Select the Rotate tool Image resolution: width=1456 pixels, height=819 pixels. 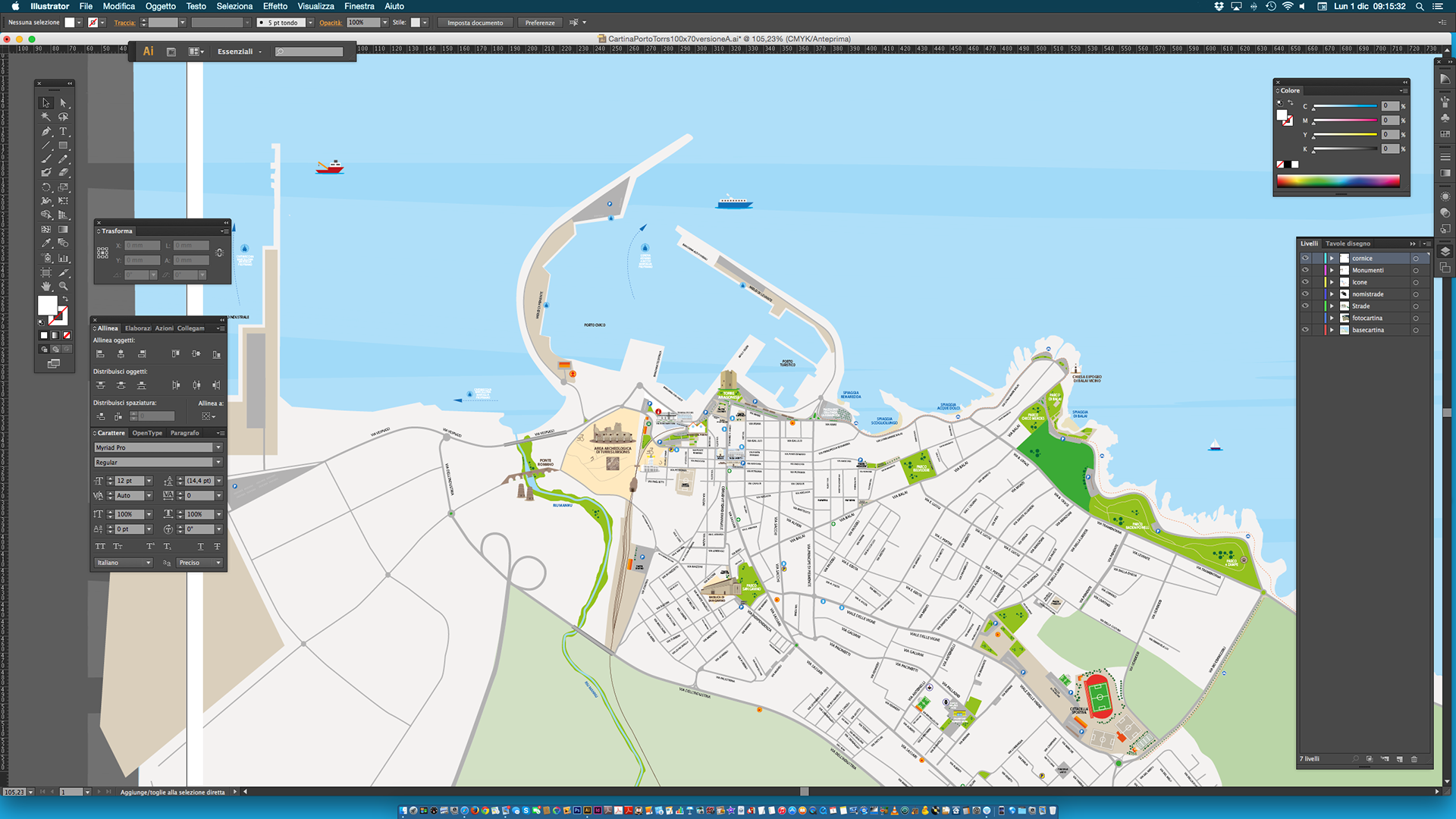click(x=46, y=187)
